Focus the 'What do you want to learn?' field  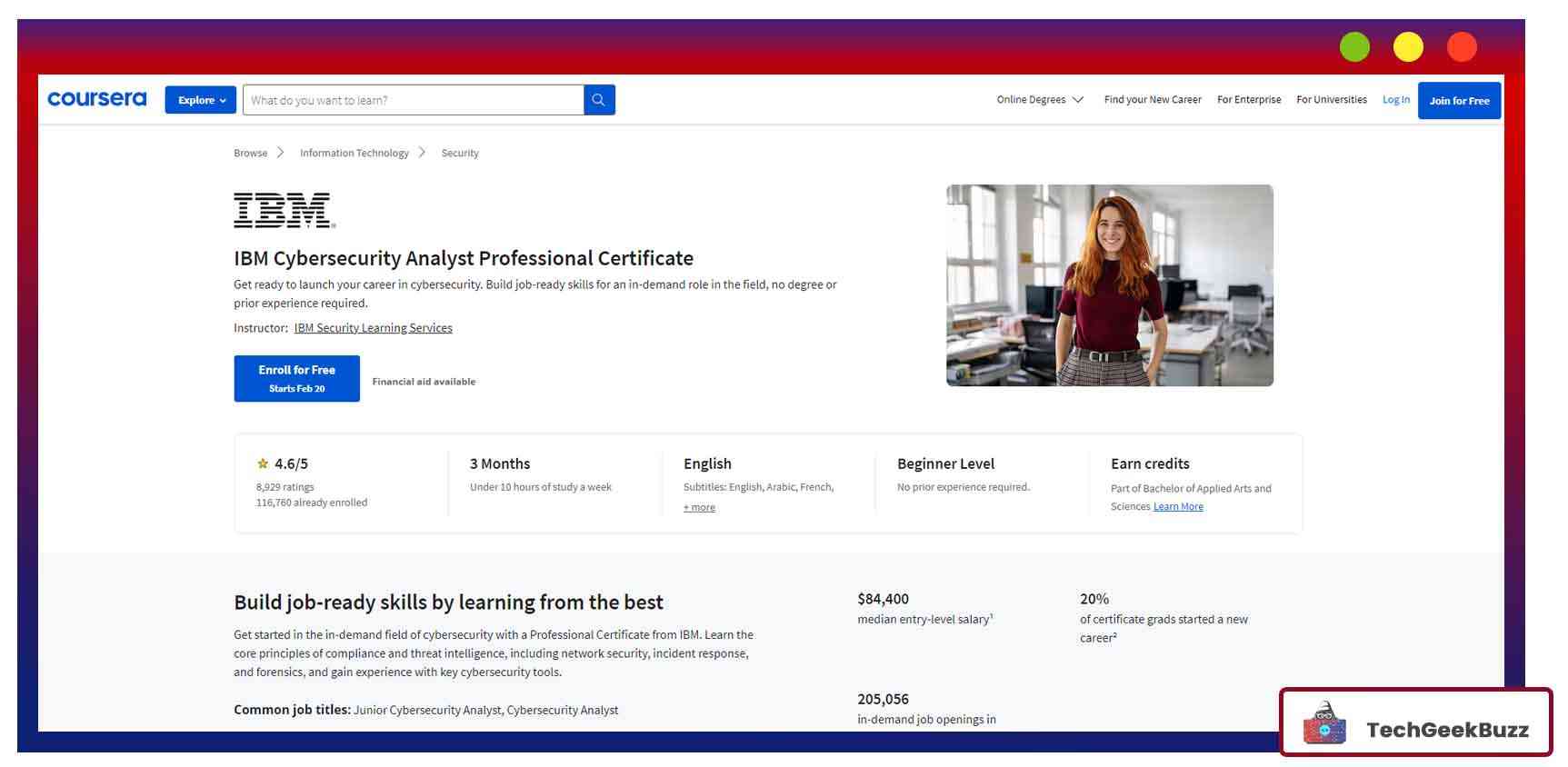tap(414, 100)
